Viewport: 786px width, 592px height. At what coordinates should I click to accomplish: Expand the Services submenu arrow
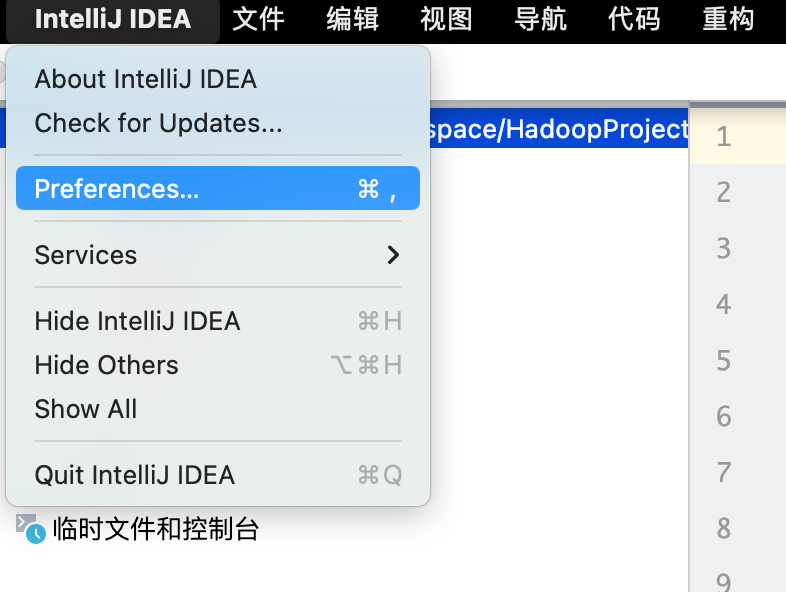pyautogui.click(x=393, y=255)
